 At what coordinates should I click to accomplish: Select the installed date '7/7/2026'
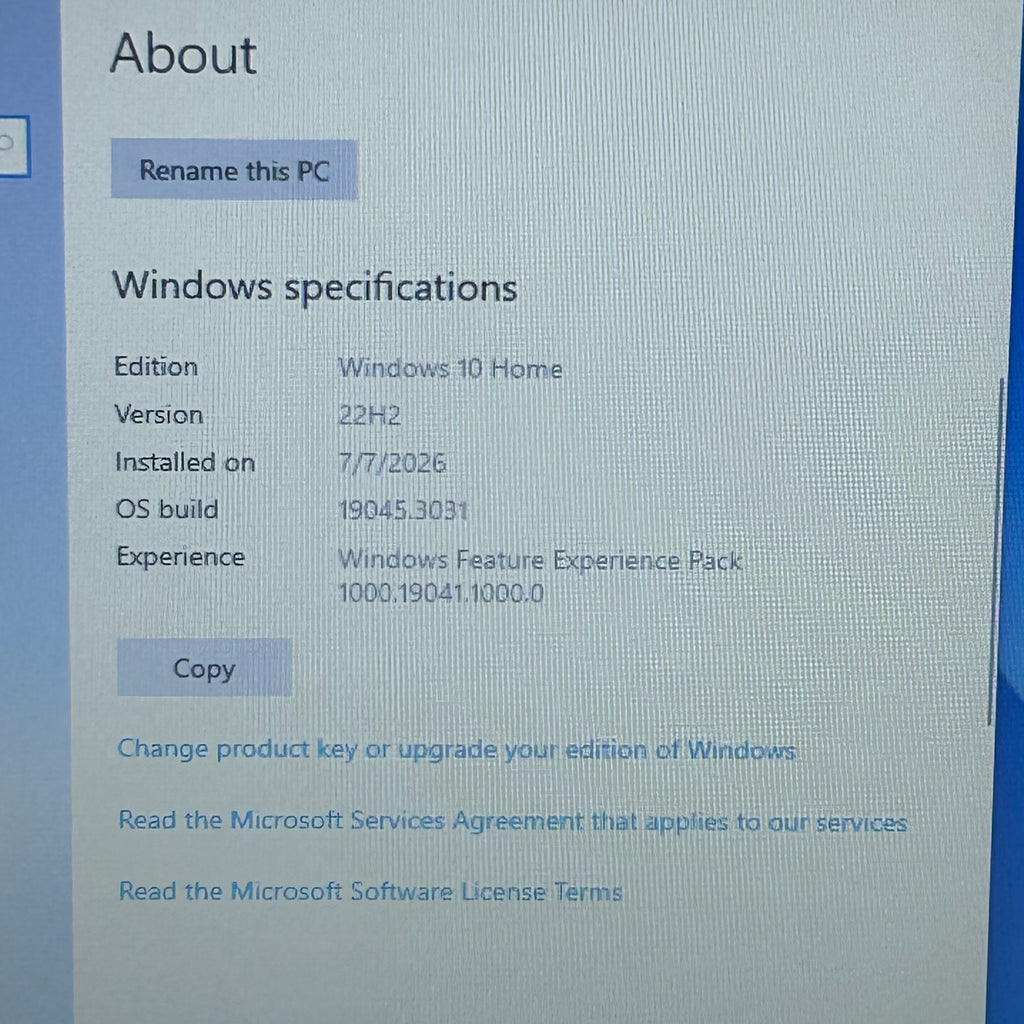[392, 463]
